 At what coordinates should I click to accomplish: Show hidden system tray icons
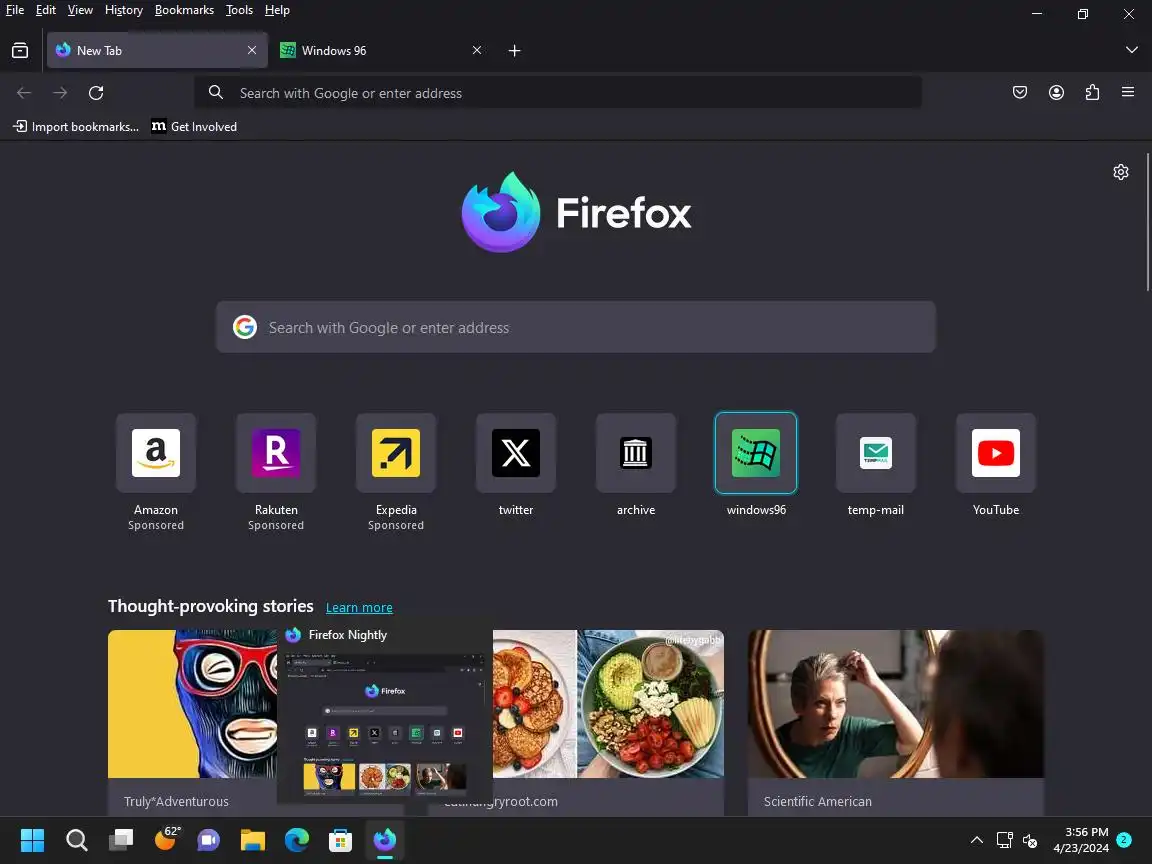coord(976,839)
